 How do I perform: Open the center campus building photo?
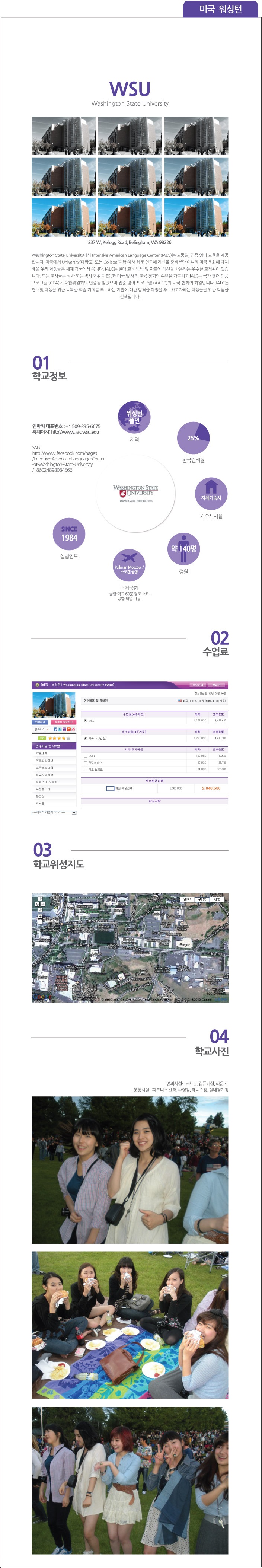pos(130,176)
